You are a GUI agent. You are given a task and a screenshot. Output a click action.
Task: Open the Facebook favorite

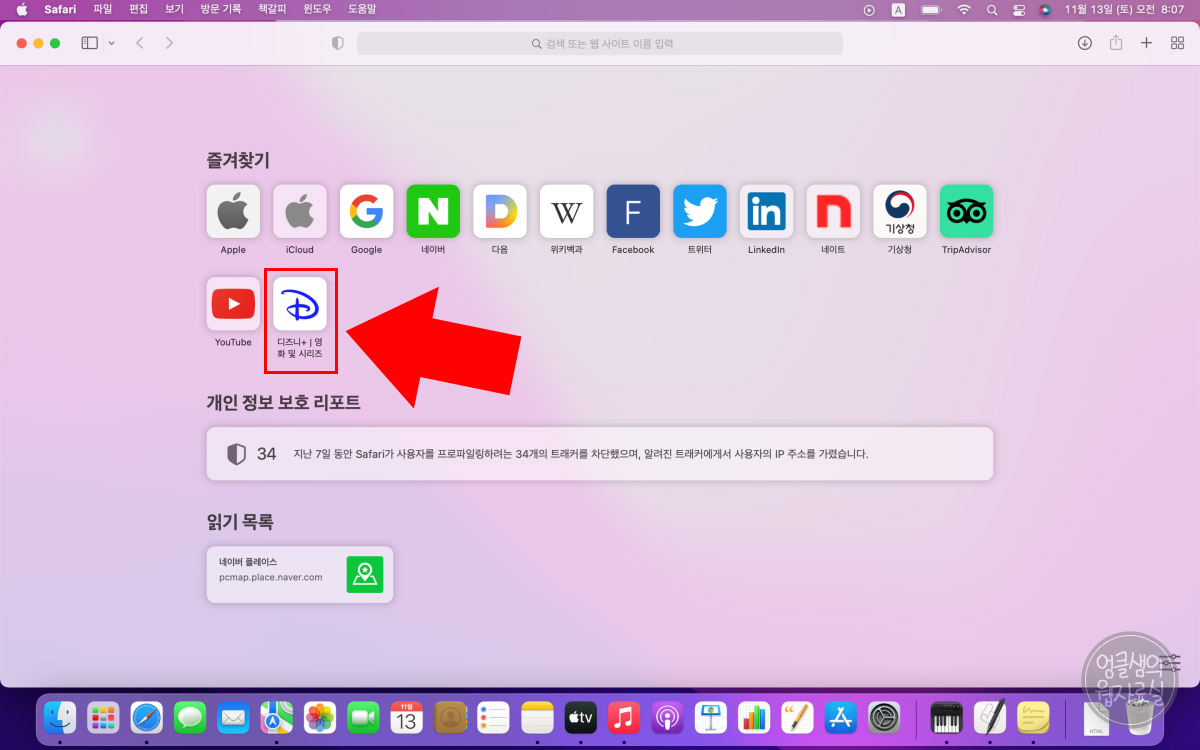633,211
